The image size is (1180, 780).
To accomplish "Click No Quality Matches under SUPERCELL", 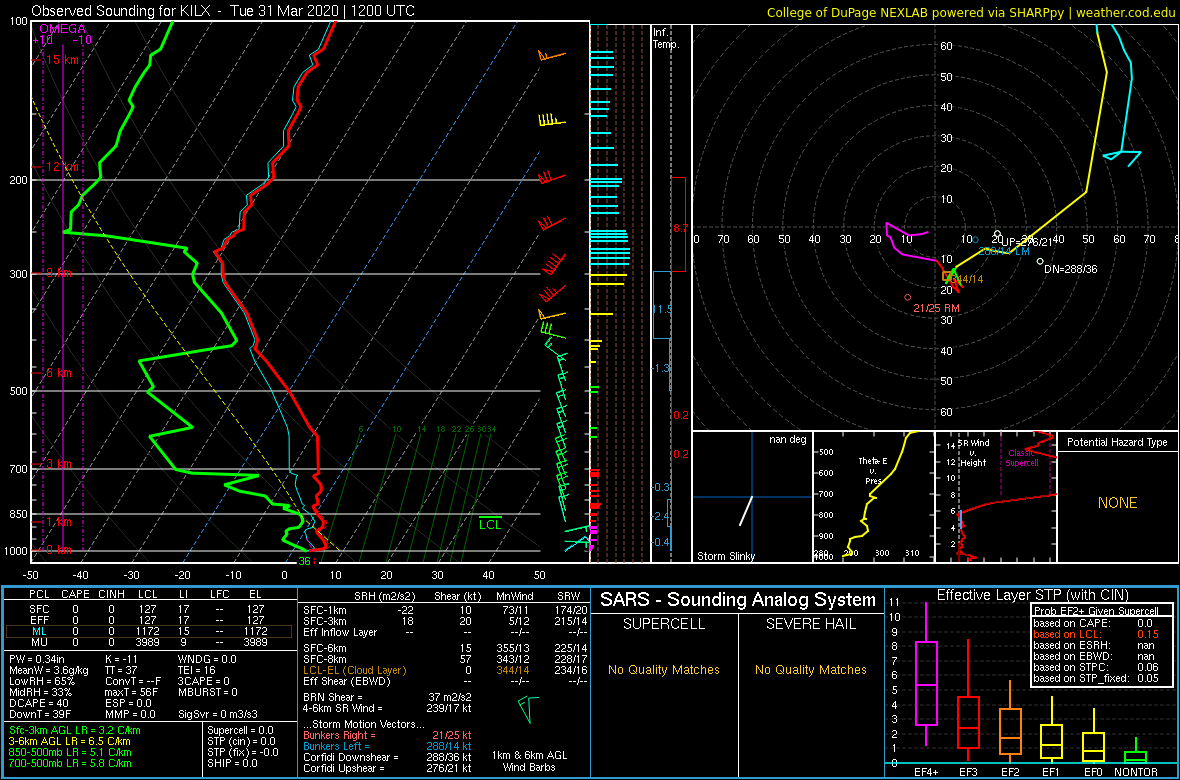I will (664, 670).
